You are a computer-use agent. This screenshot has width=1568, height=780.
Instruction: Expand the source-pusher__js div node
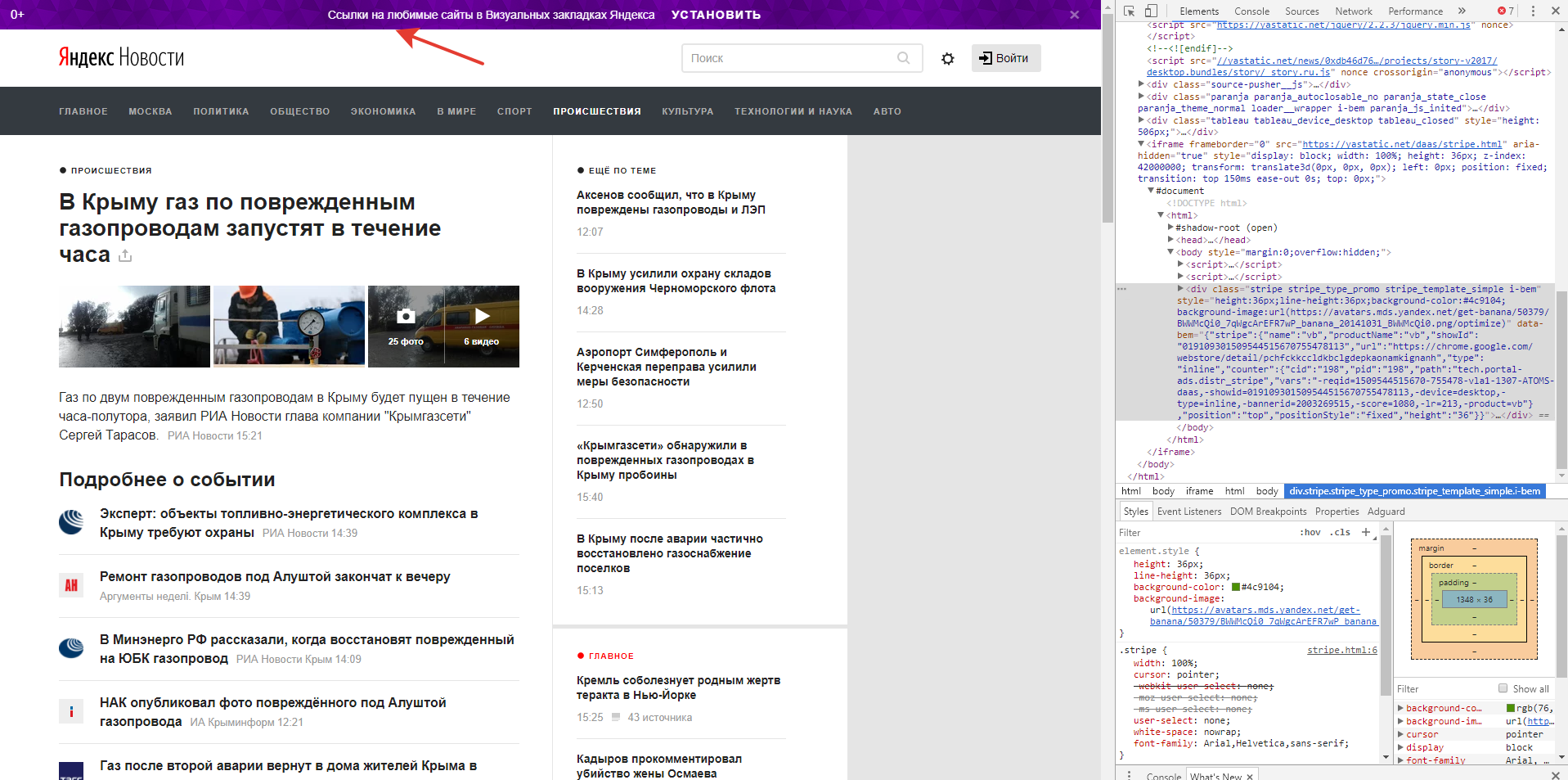(1141, 84)
